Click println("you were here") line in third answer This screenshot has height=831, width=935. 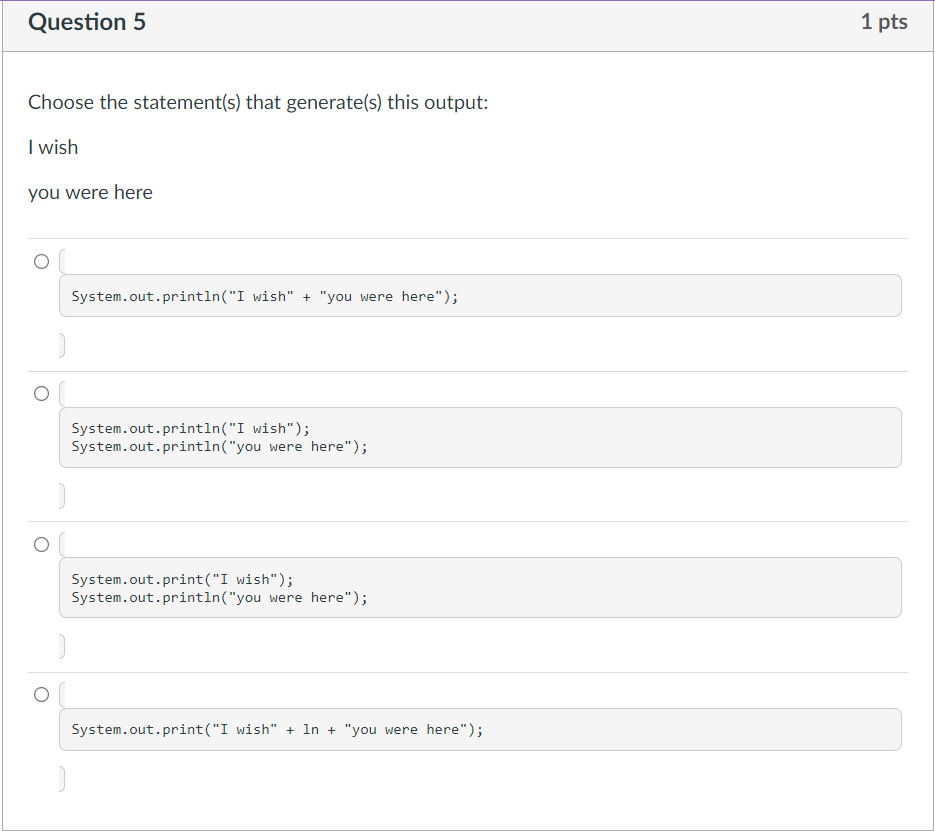219,597
